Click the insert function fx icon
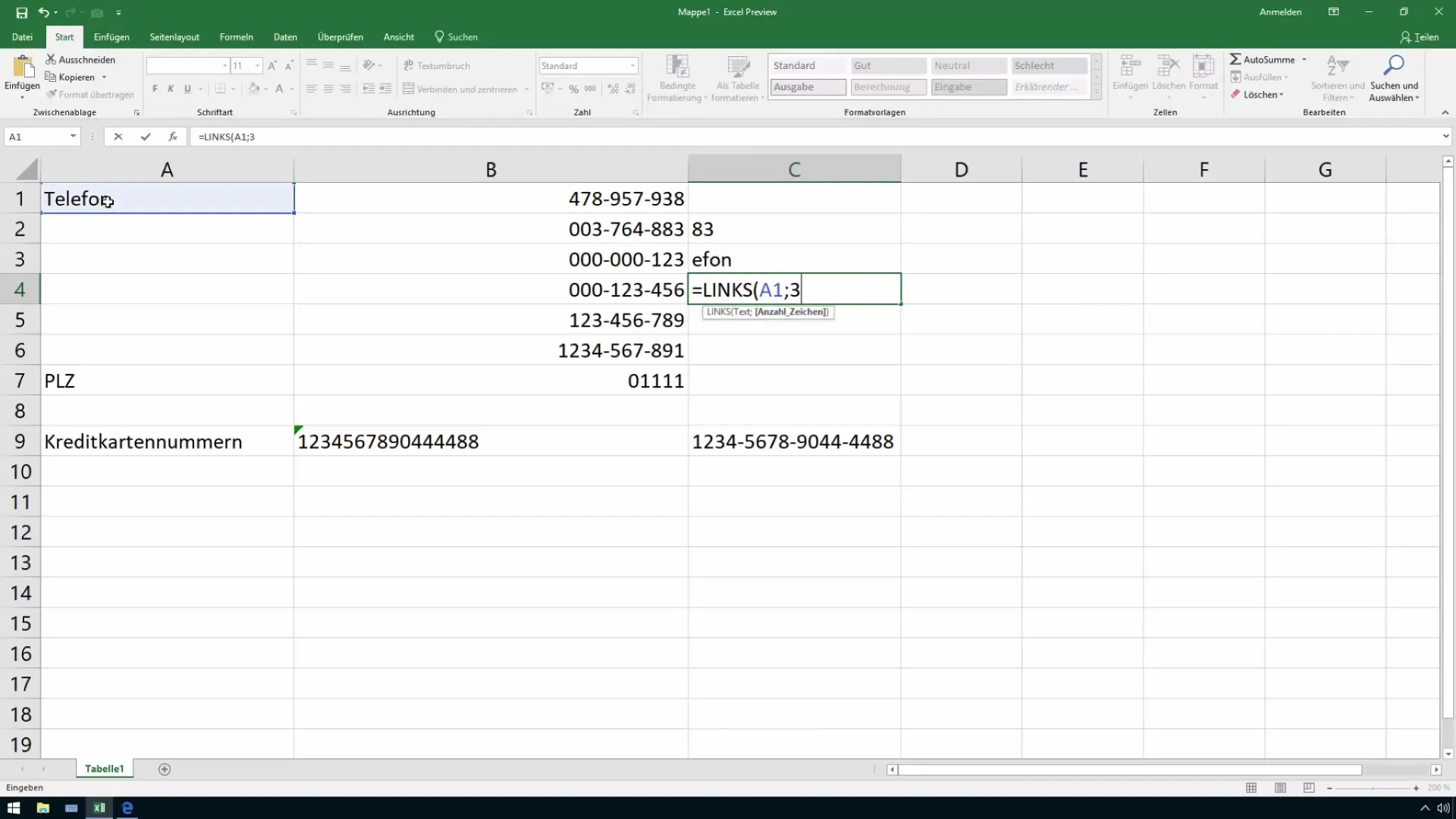This screenshot has width=1456, height=819. (173, 136)
